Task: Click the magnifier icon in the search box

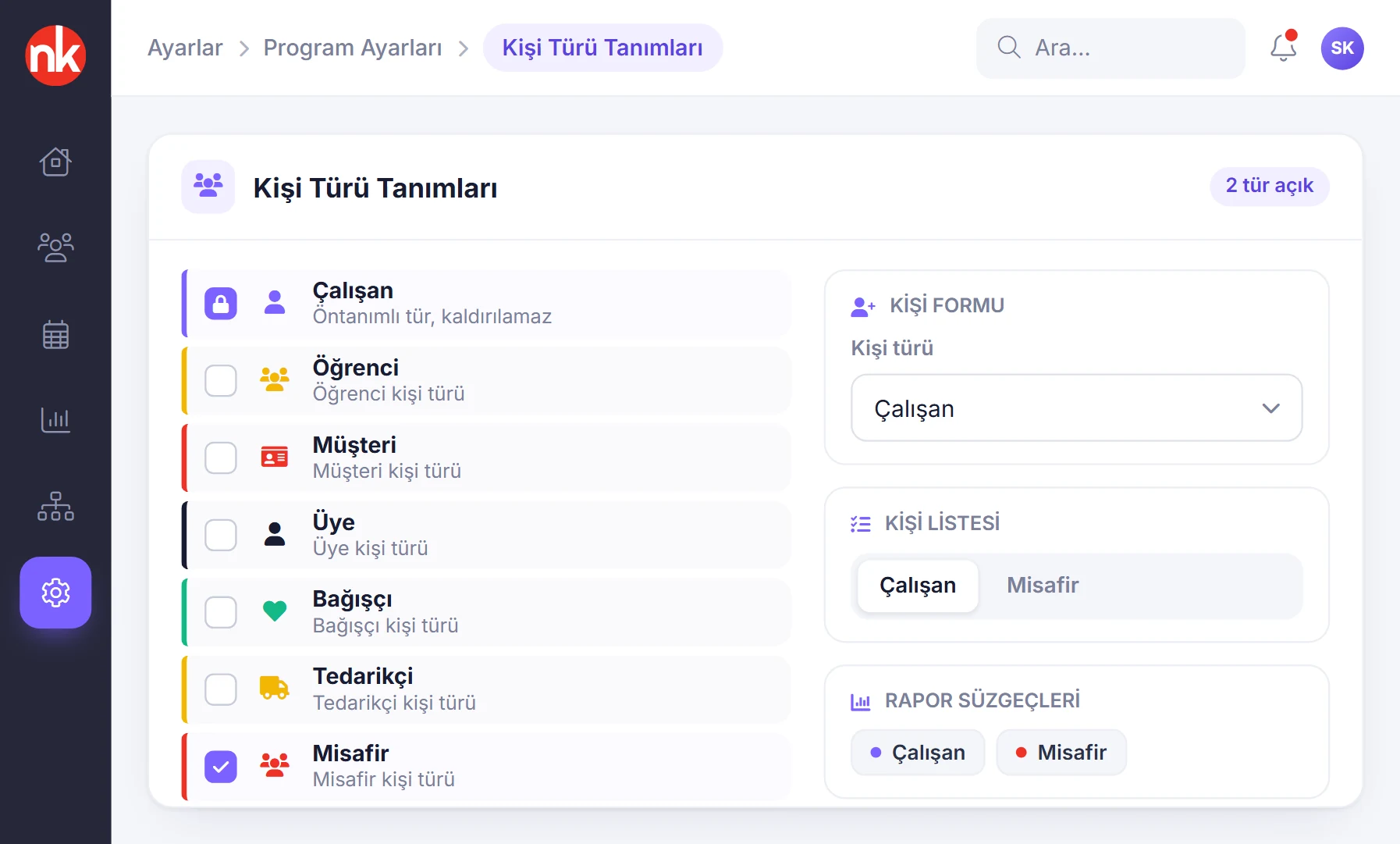Action: (1009, 48)
